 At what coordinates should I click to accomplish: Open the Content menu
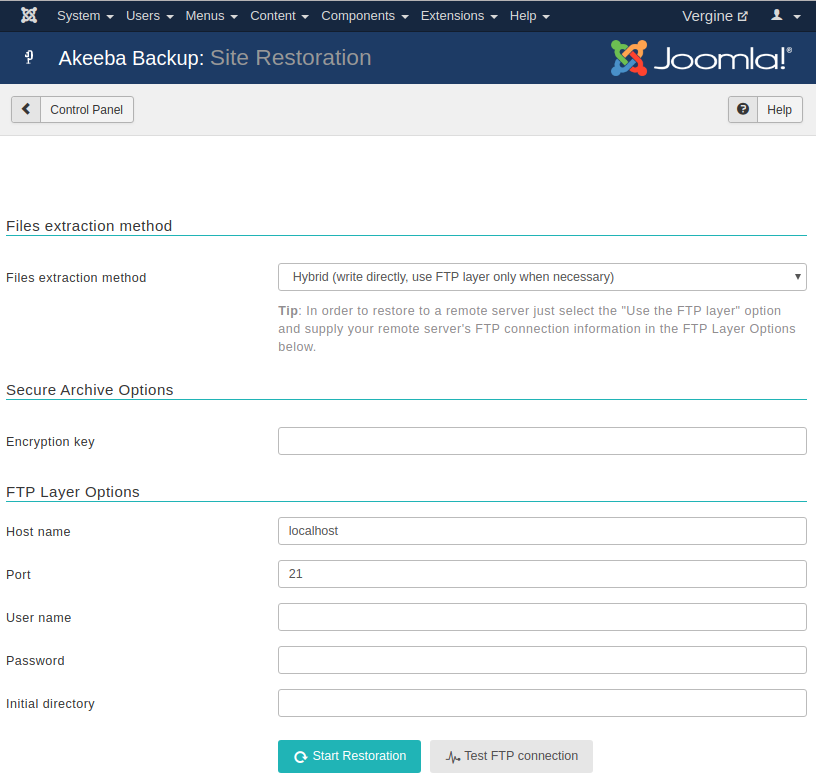coord(279,16)
